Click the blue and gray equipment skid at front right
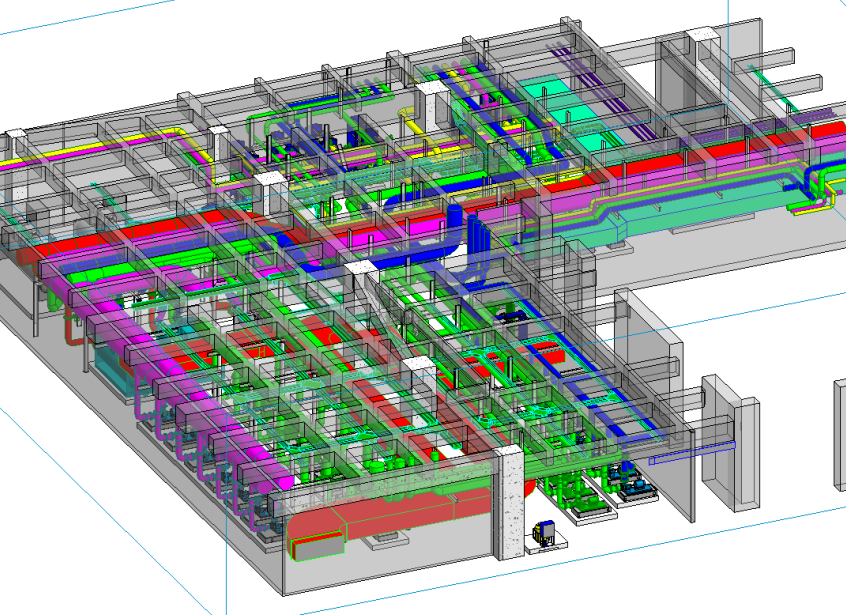Screen dimensions: 846x615 point(634,487)
